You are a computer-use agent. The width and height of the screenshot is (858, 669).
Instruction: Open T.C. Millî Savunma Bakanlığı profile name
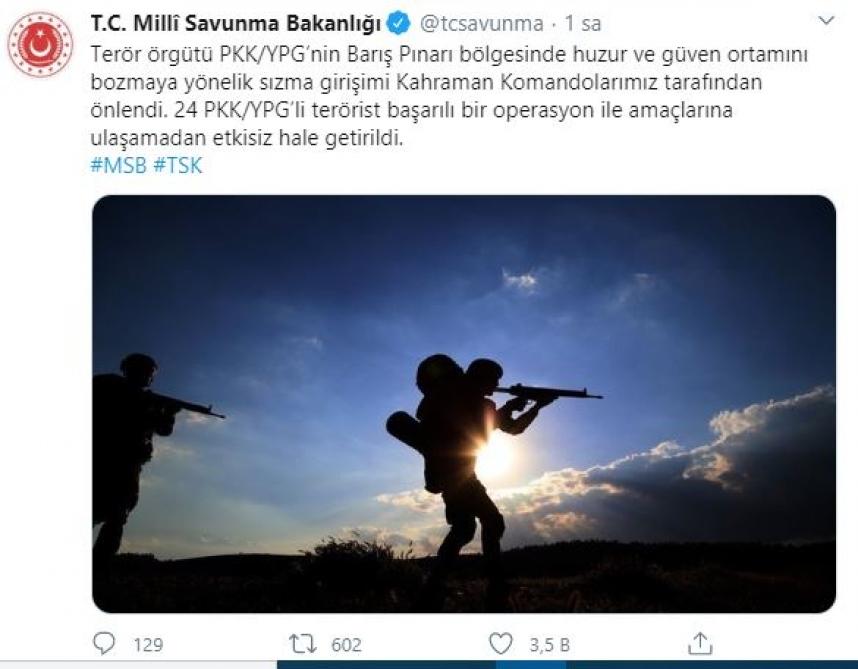pyautogui.click(x=236, y=24)
